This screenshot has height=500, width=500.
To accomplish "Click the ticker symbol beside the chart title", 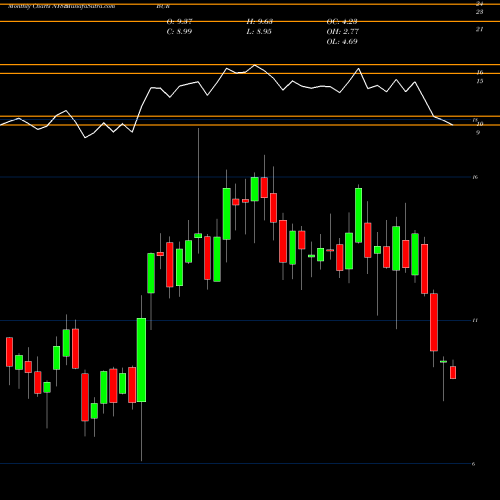I will pos(163,6).
